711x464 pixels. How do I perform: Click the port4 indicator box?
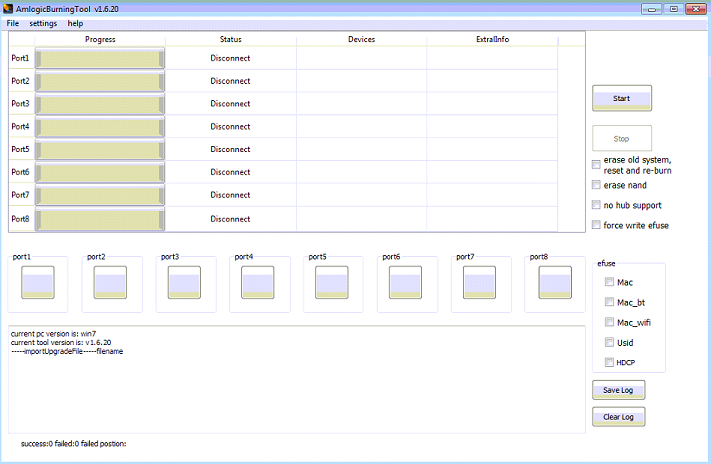(x=258, y=282)
